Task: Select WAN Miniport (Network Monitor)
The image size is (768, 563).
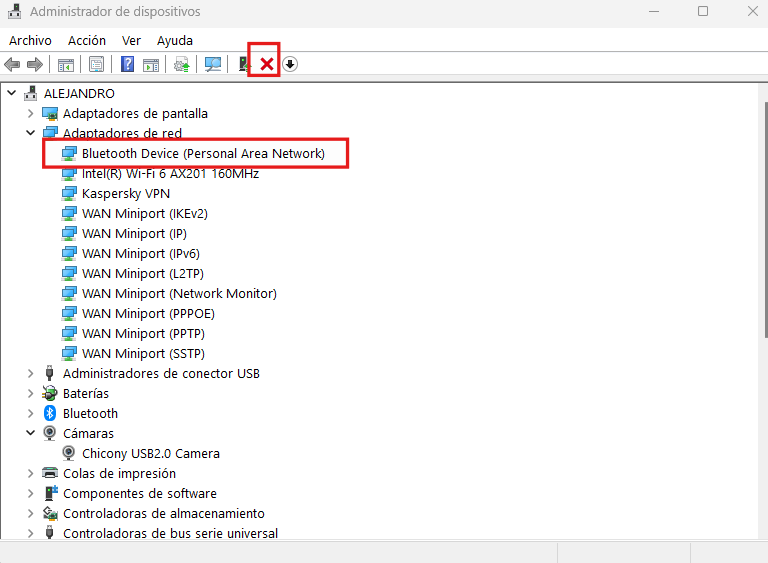Action: 179,294
